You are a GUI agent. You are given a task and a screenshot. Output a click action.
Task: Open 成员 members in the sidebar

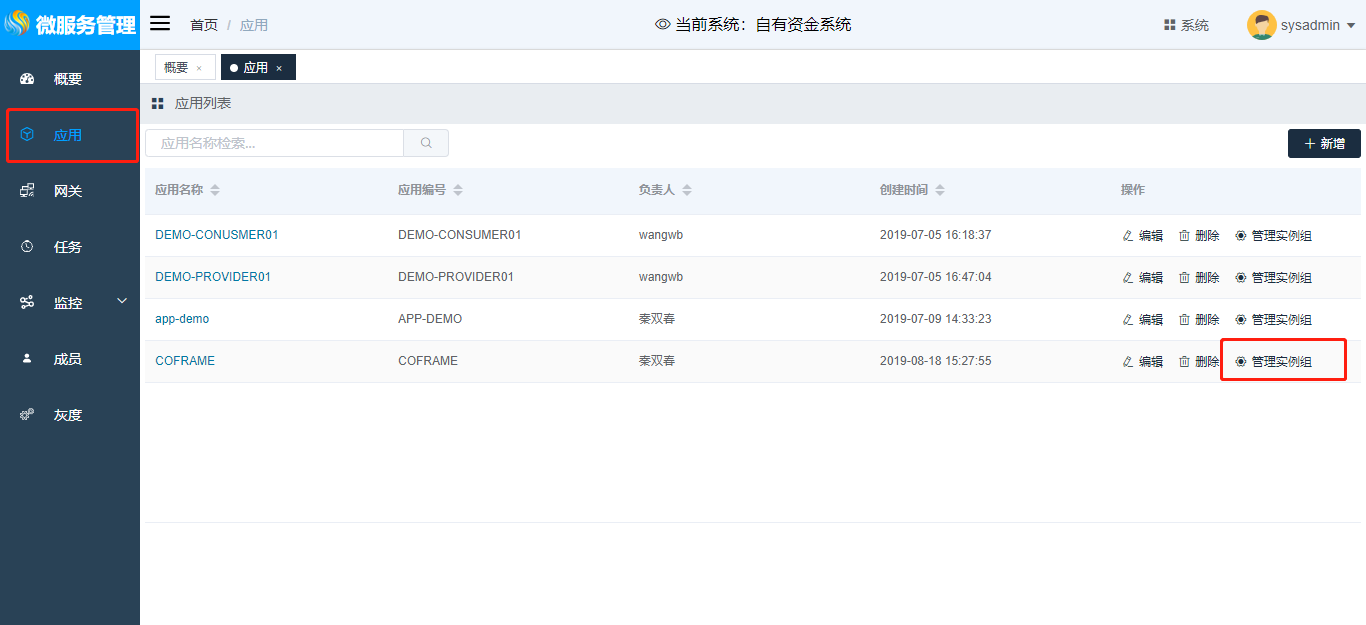click(x=68, y=359)
